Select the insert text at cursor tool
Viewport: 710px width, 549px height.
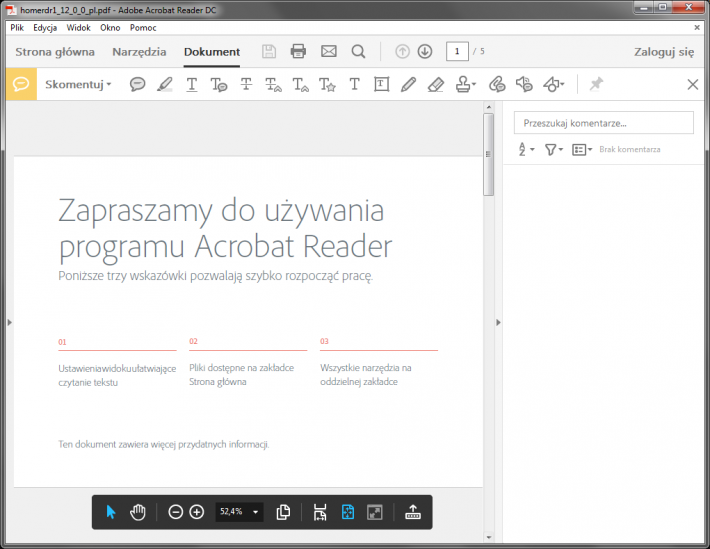300,85
